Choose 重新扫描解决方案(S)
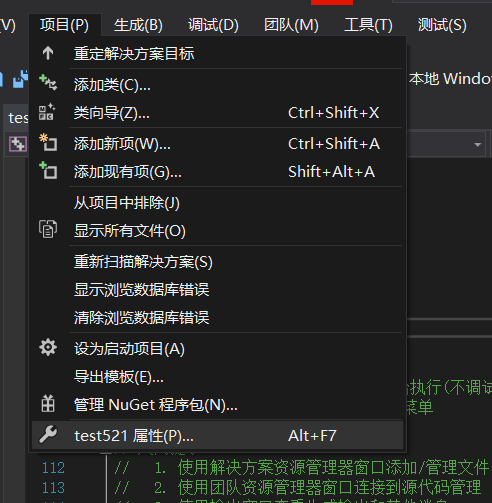The width and height of the screenshot is (492, 503). pos(217,262)
